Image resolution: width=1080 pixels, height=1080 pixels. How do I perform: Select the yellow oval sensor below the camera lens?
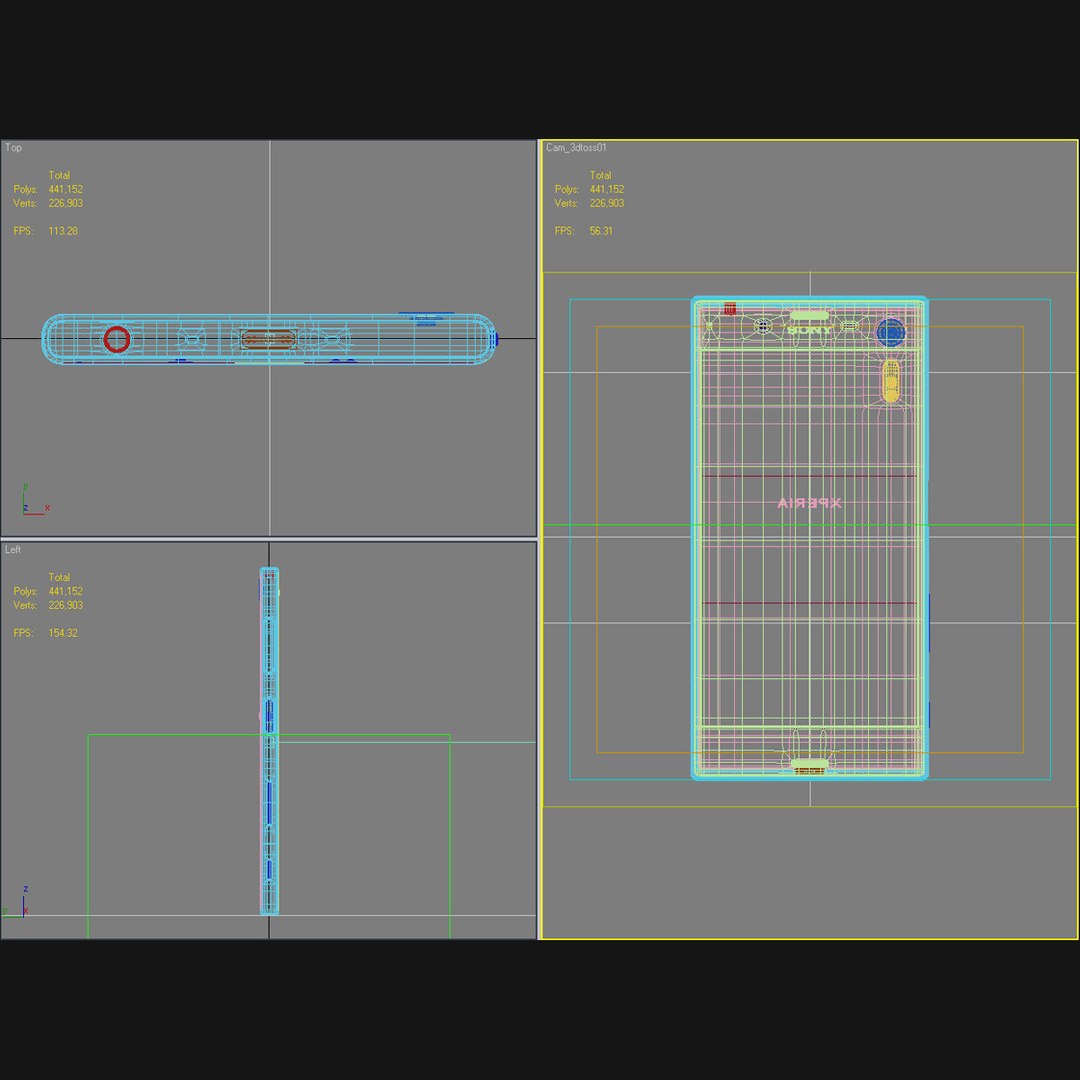pos(891,381)
